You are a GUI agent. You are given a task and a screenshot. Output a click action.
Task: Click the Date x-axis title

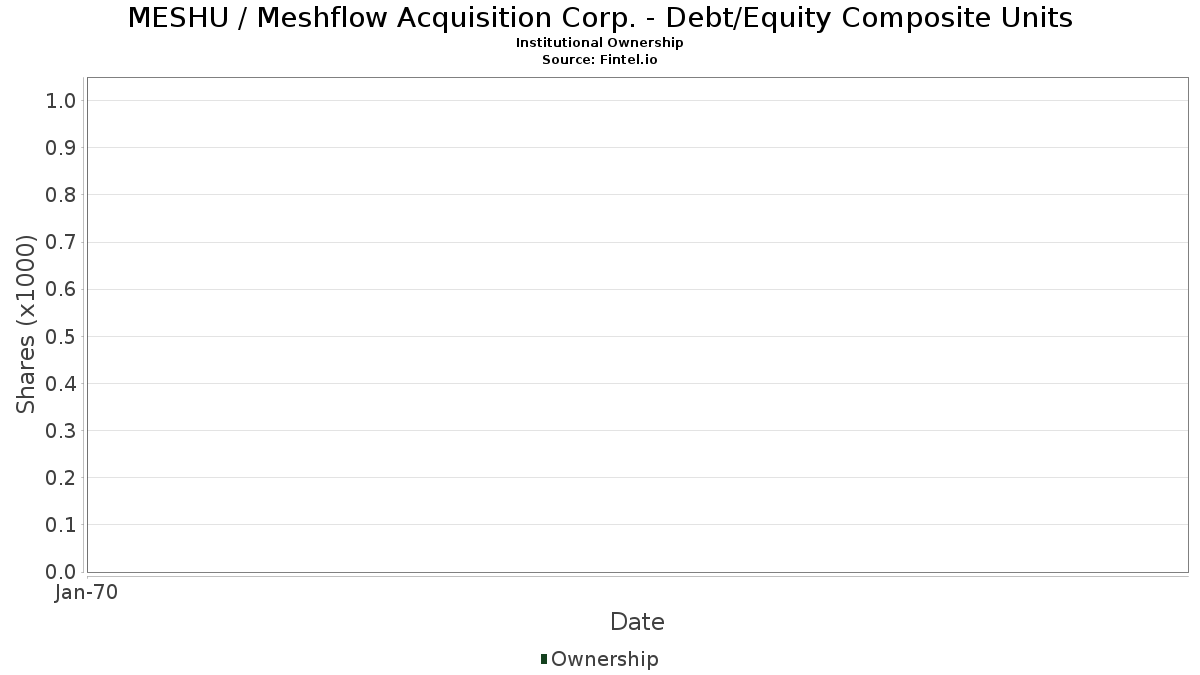(637, 622)
